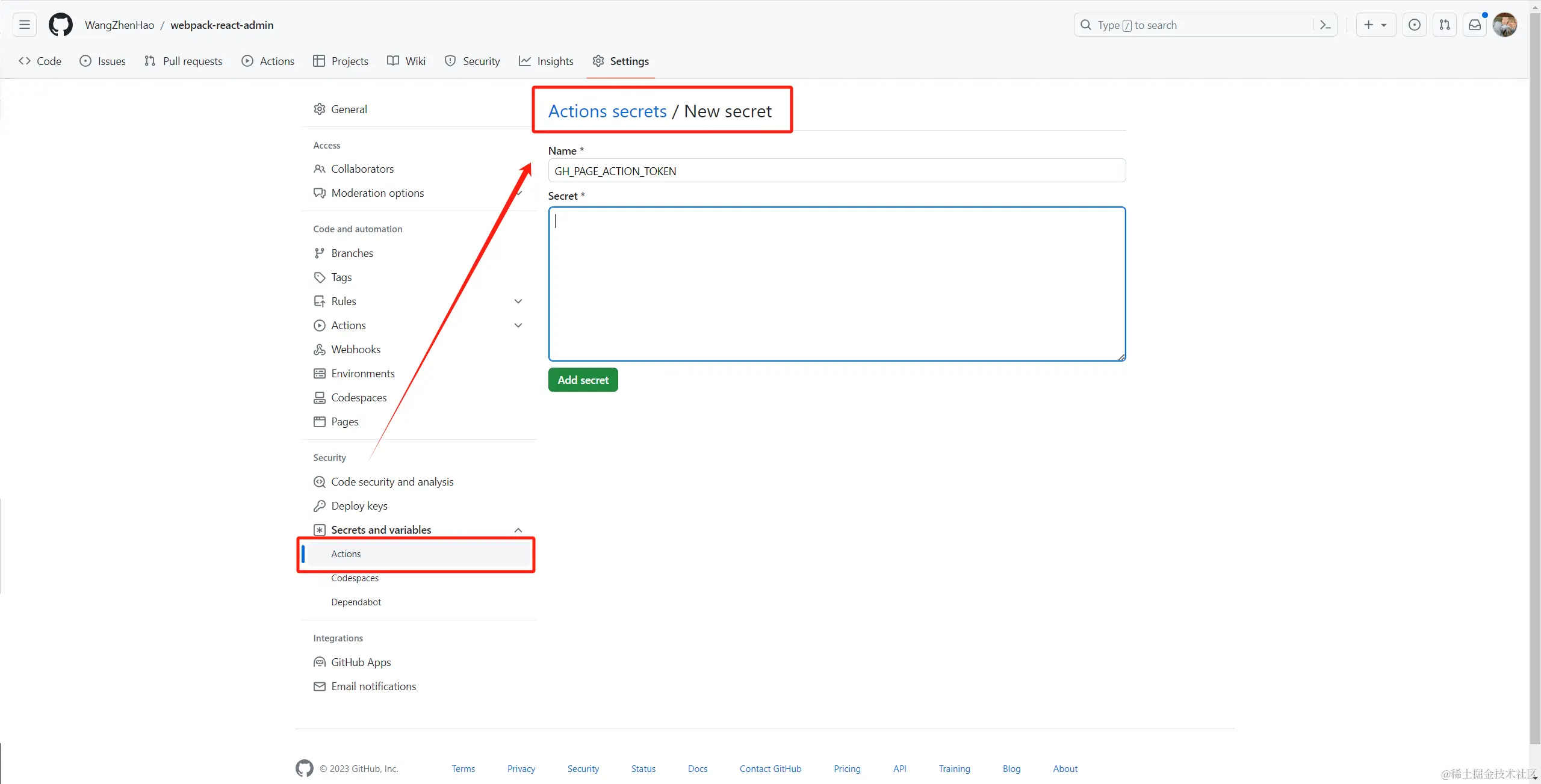Follow the Actions secrets breadcrumb link

(x=607, y=111)
